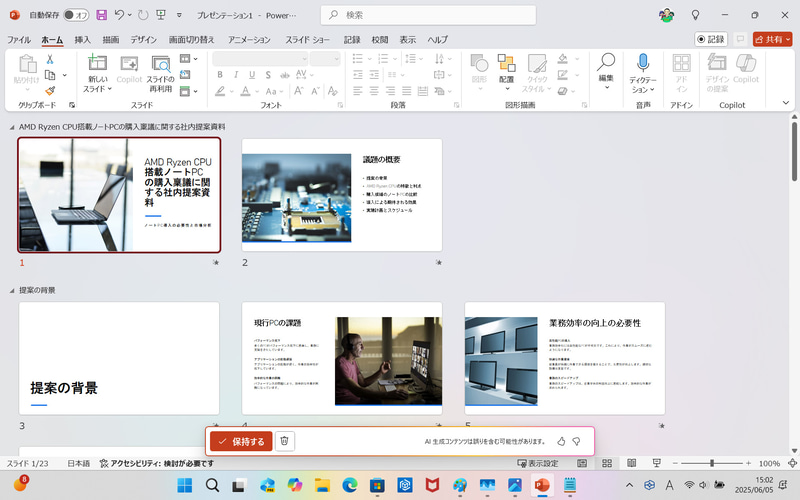Click the zoom in plus button
Image resolution: width=800 pixels, height=500 pixels.
[x=748, y=463]
